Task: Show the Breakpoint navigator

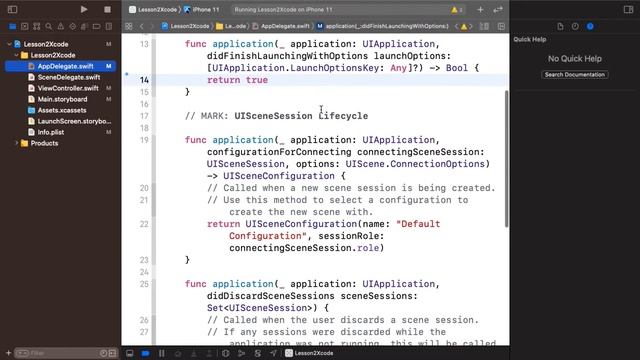Action: [96, 27]
